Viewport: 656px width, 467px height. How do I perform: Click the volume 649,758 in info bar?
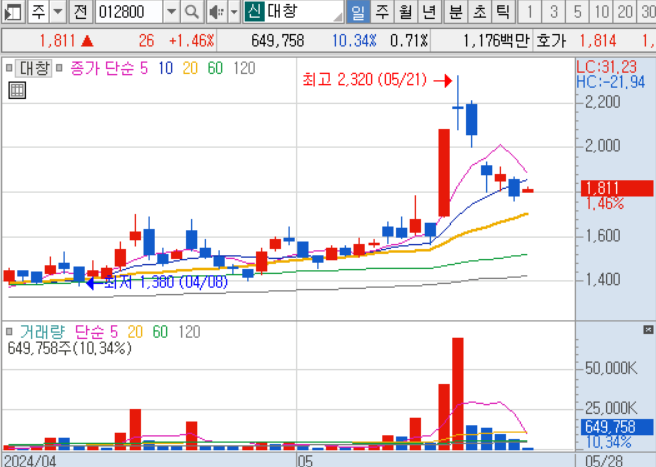pyautogui.click(x=278, y=41)
